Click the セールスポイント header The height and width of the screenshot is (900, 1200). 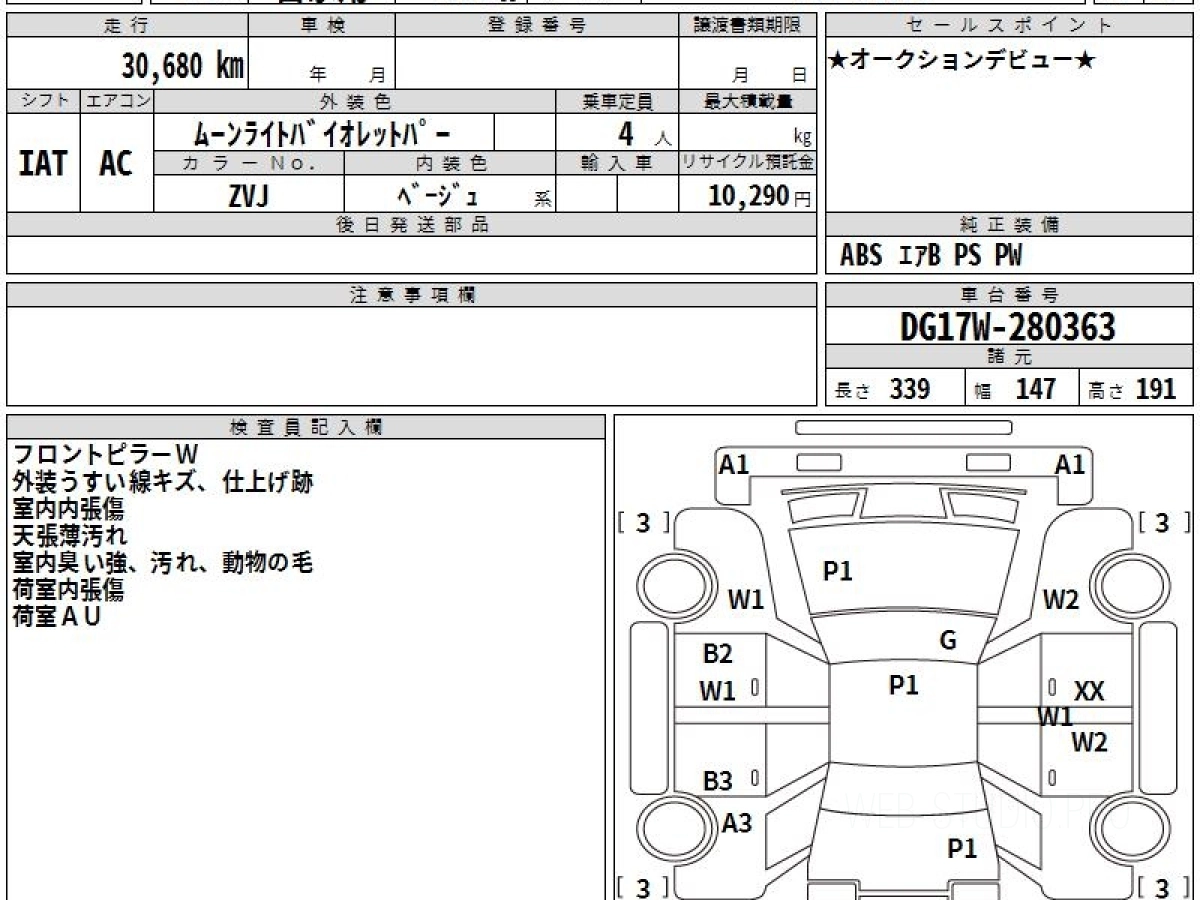tap(1010, 26)
